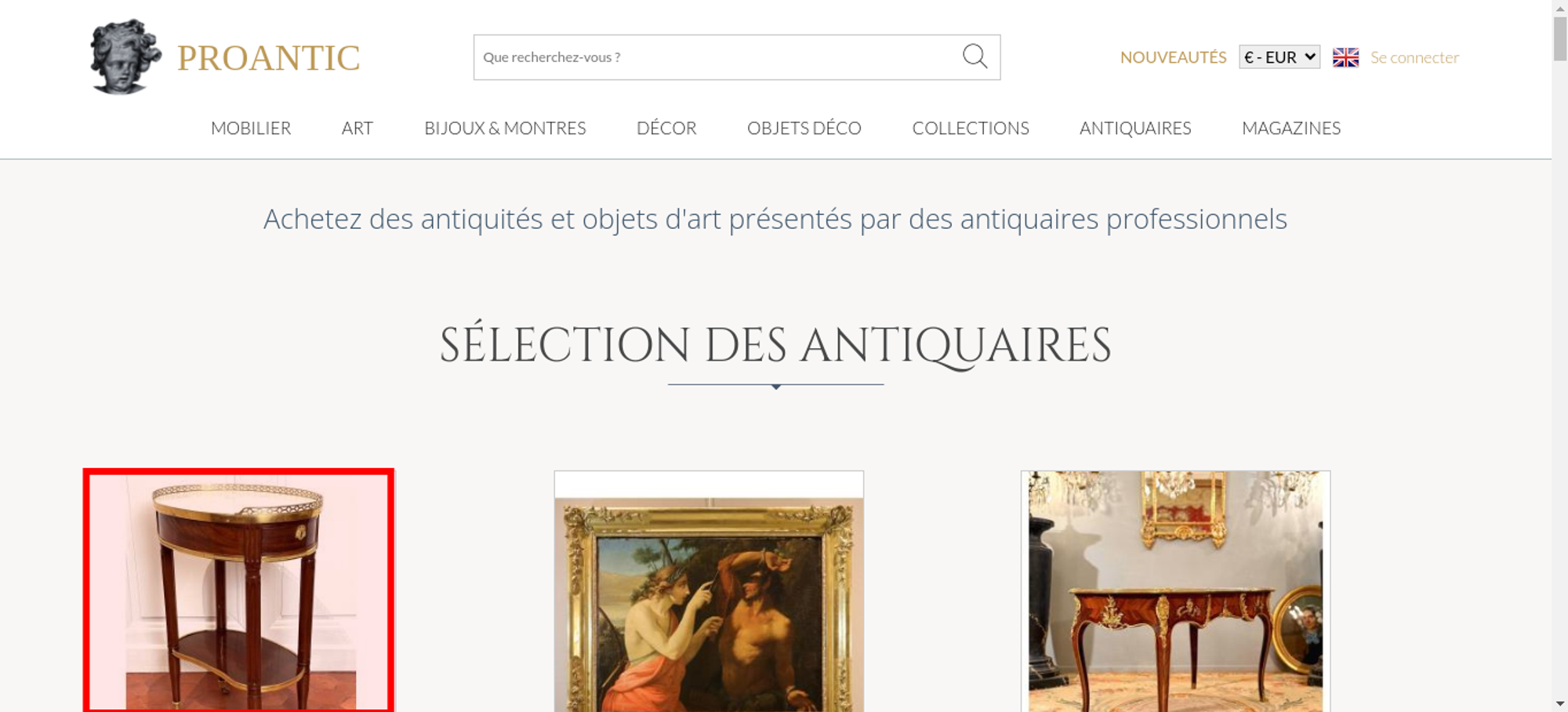Click the vertical page scrollbar thumb

tap(1560, 38)
